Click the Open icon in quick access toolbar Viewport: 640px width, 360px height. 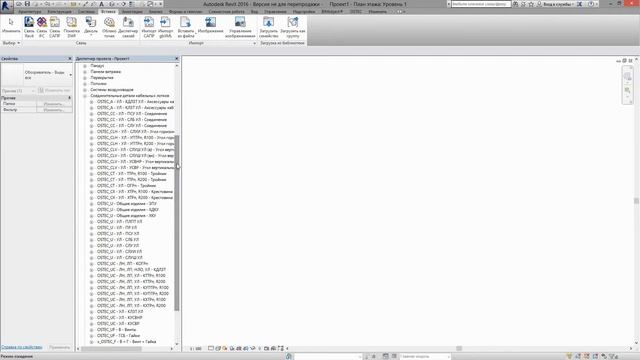pyautogui.click(x=19, y=4)
